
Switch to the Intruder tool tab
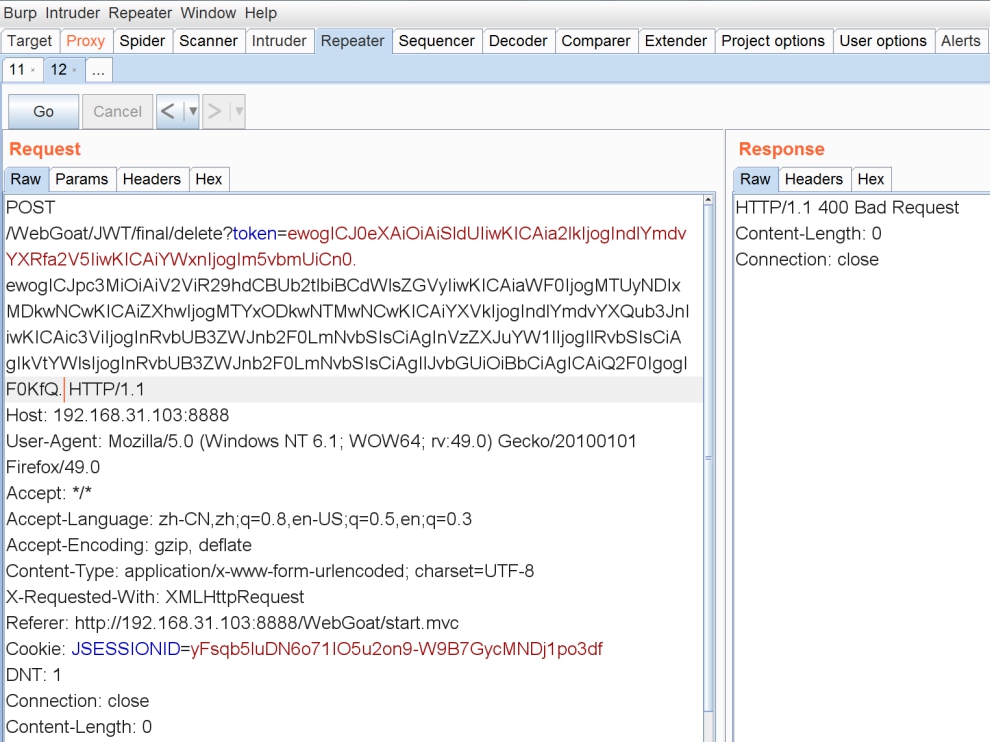tap(279, 41)
